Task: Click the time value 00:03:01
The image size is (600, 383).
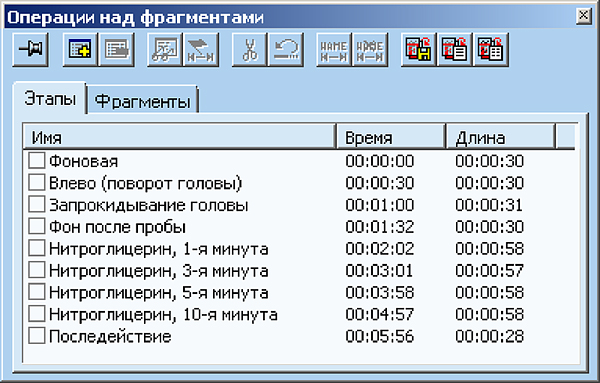Action: point(380,271)
